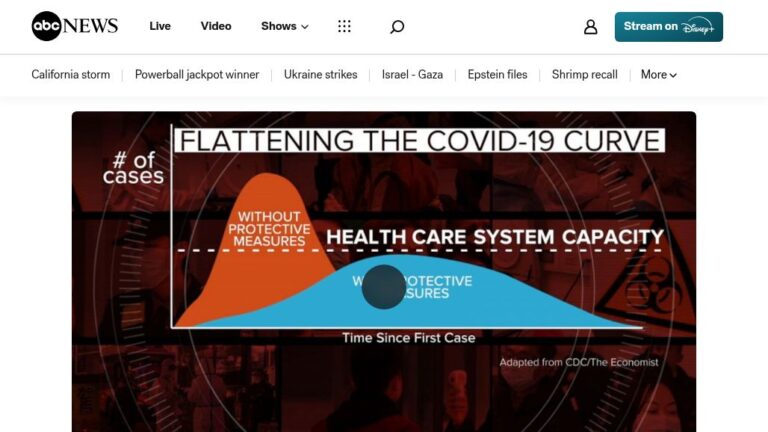Viewport: 768px width, 432px height.
Task: Open the Israel - Gaza topic
Action: click(412, 74)
